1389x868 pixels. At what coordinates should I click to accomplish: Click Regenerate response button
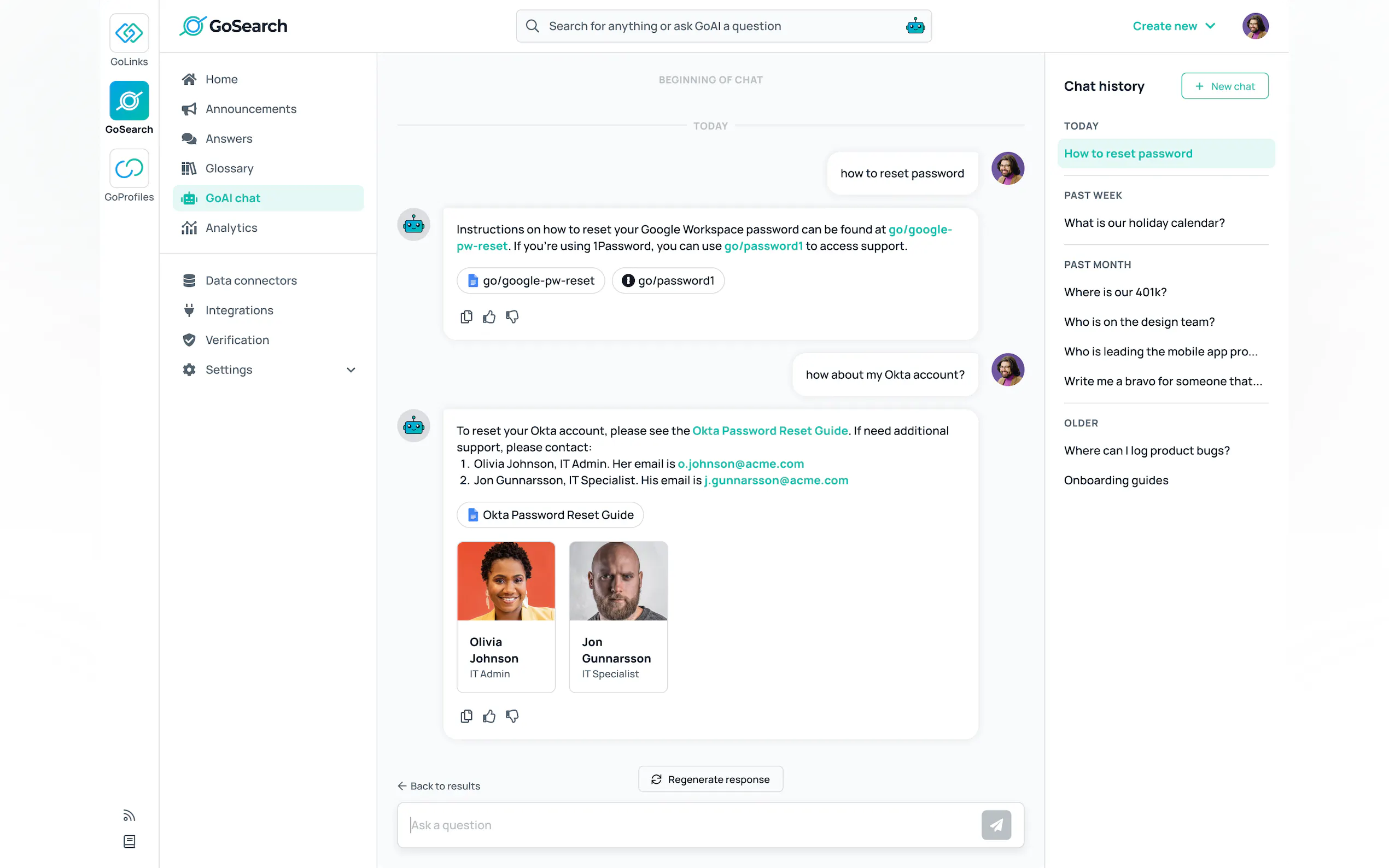pyautogui.click(x=710, y=779)
